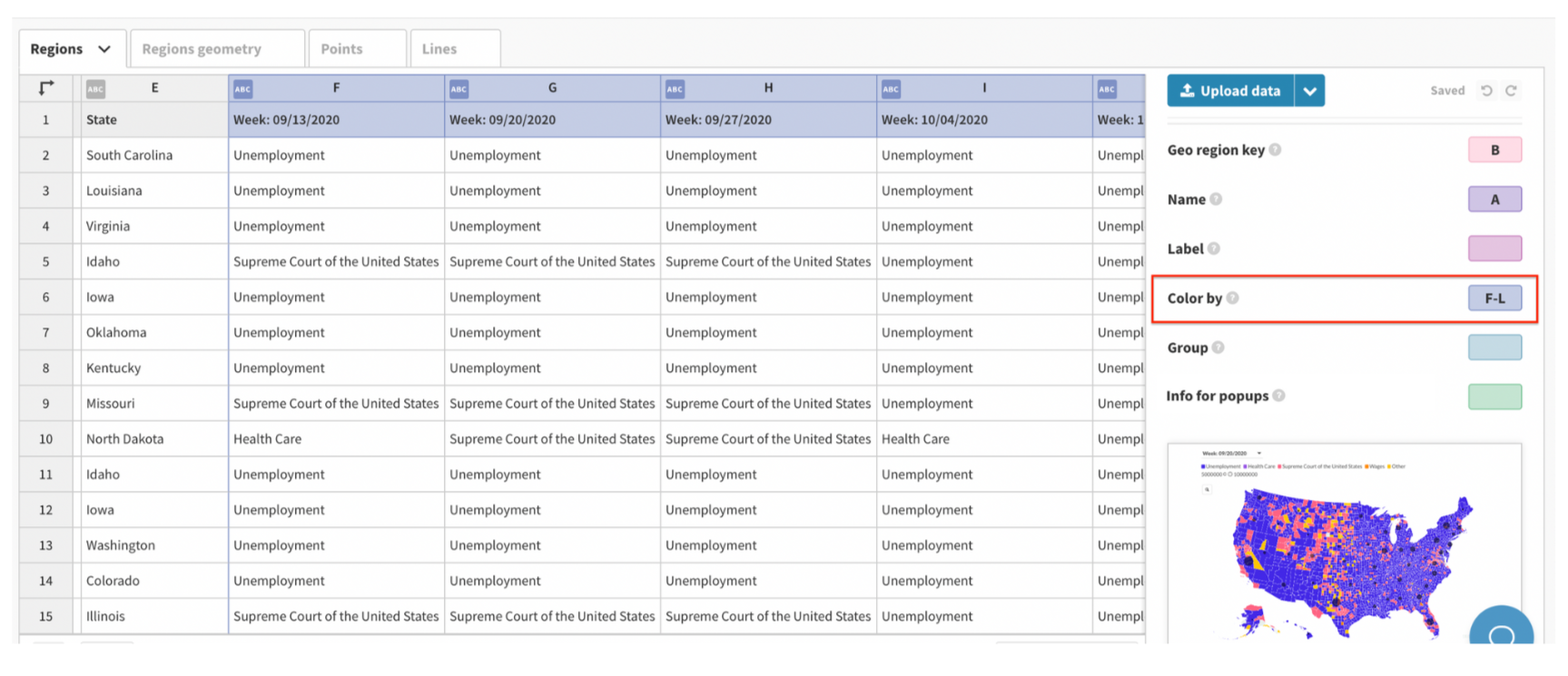
Task: Open help icon beside Info for popups
Action: 1278,396
